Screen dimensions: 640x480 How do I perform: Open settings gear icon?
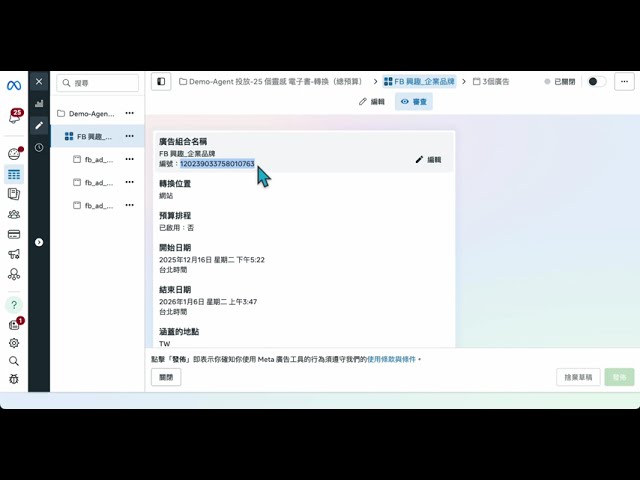[14, 343]
